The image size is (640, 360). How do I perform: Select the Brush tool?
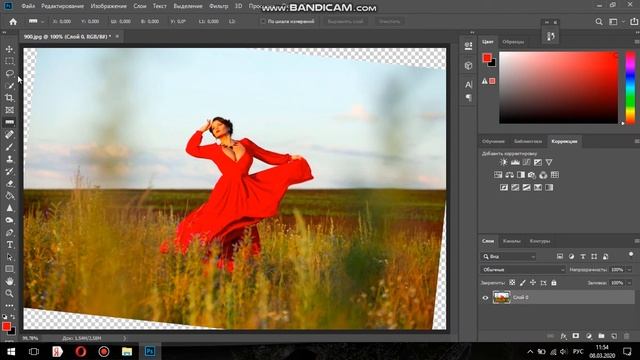[x=9, y=147]
